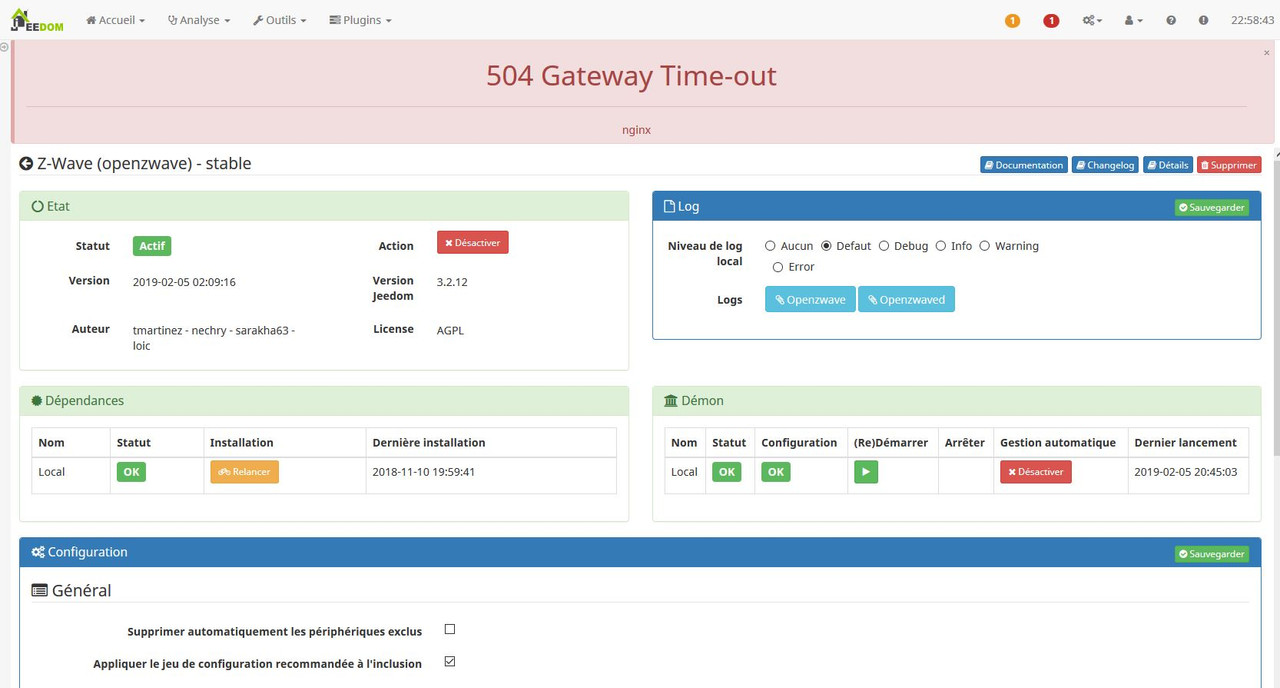Open the Outils menu
The height and width of the screenshot is (688, 1280).
[x=279, y=20]
